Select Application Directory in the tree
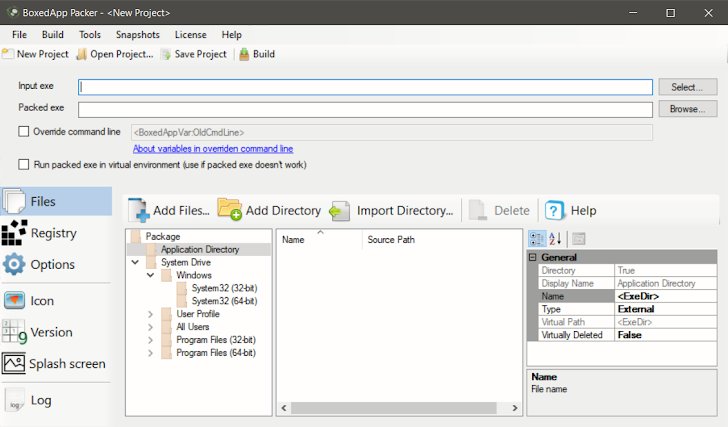This screenshot has width=728, height=427. 200,249
